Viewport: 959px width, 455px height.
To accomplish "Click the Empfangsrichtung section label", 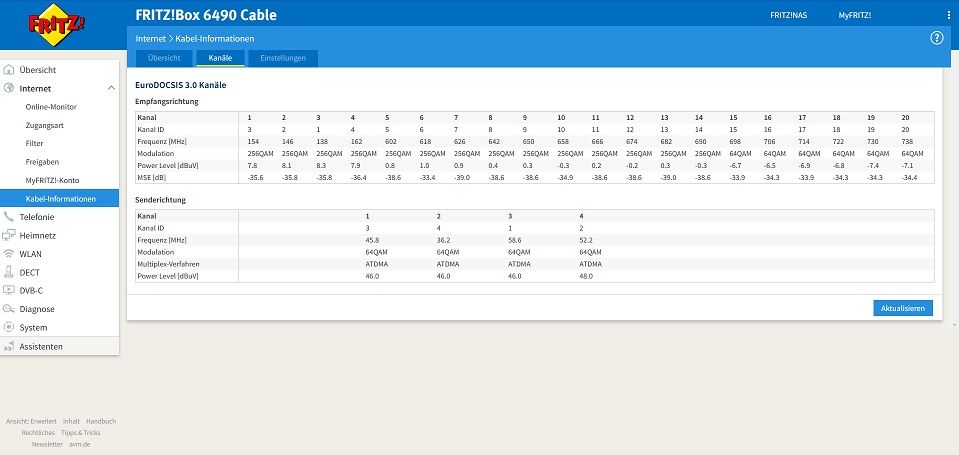I will (x=167, y=102).
